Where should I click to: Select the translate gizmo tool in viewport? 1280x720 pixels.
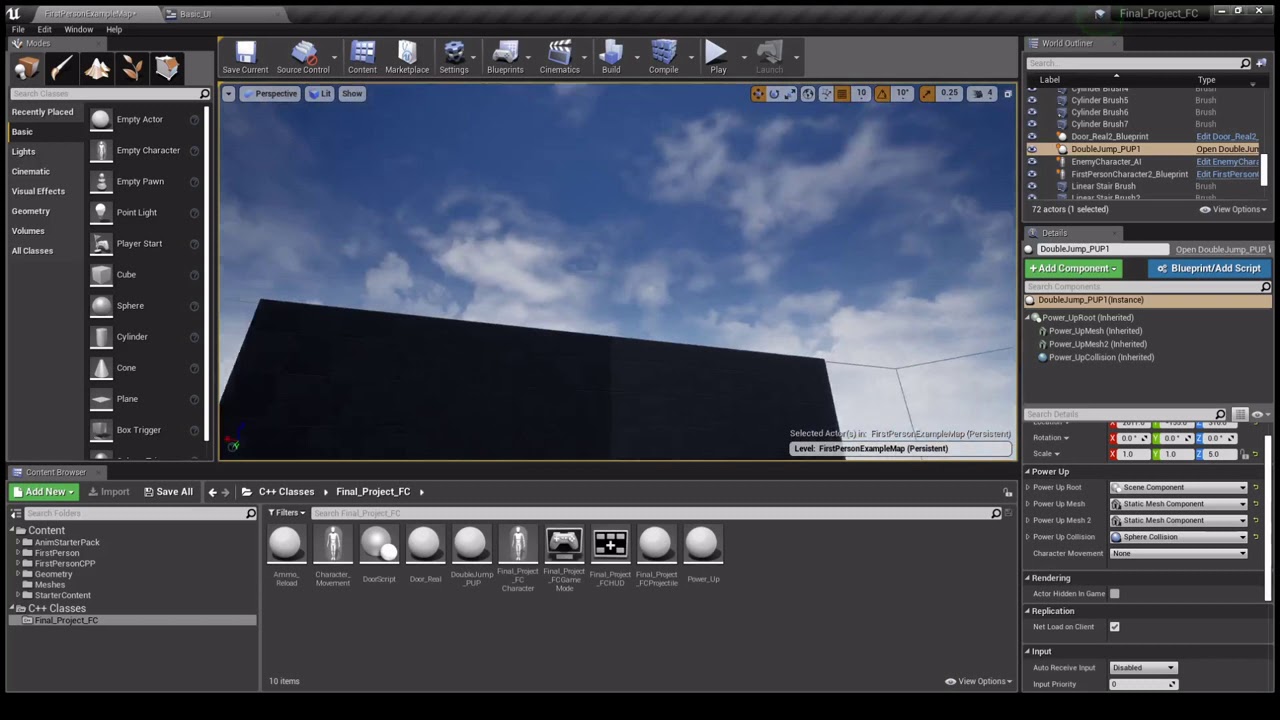click(758, 94)
